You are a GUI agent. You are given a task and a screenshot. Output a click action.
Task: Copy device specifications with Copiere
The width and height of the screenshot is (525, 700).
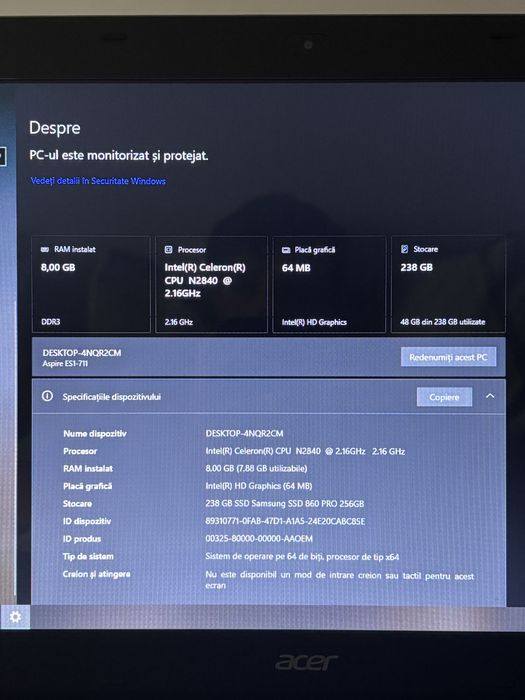point(444,397)
